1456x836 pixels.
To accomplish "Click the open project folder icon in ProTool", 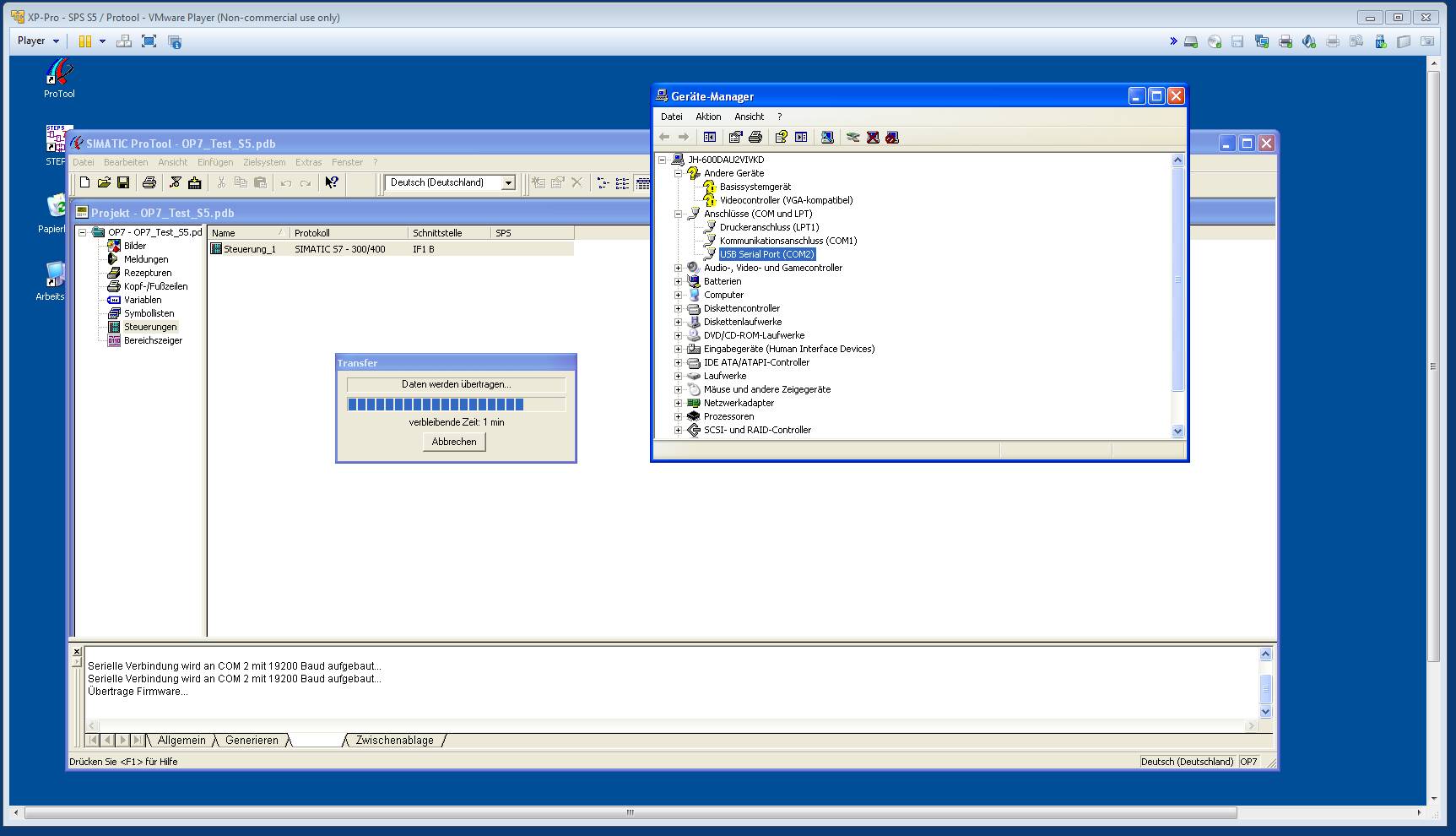I will 104,182.
